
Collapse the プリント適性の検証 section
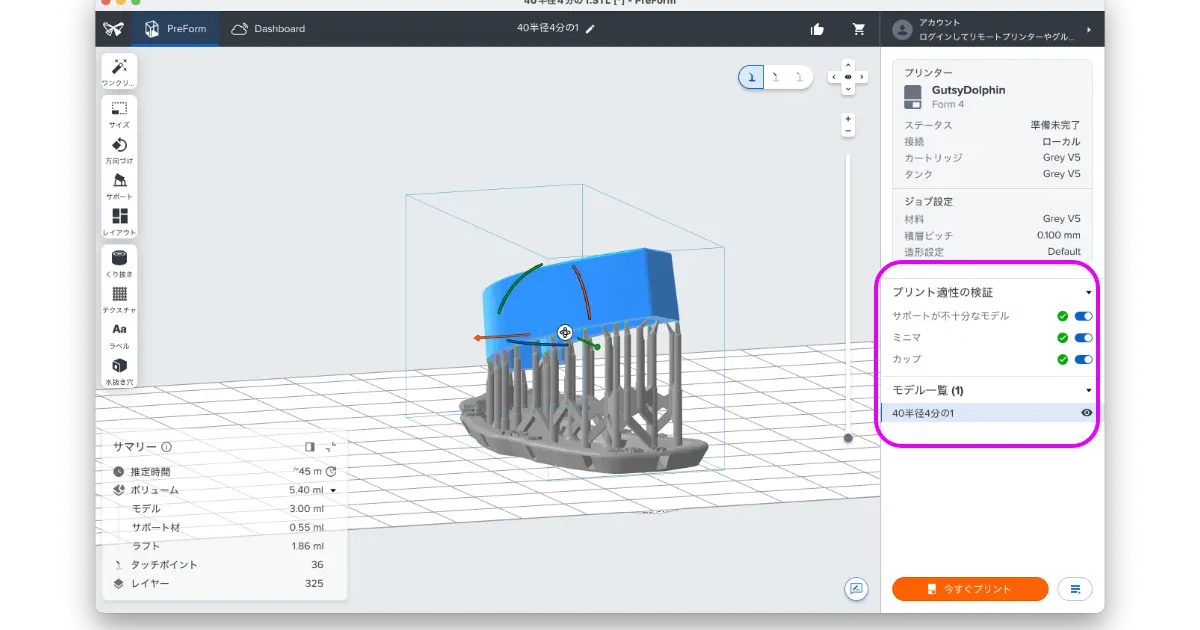(1088, 293)
